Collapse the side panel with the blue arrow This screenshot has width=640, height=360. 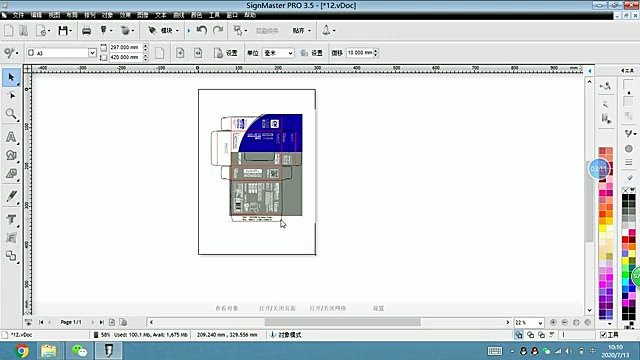[590, 71]
